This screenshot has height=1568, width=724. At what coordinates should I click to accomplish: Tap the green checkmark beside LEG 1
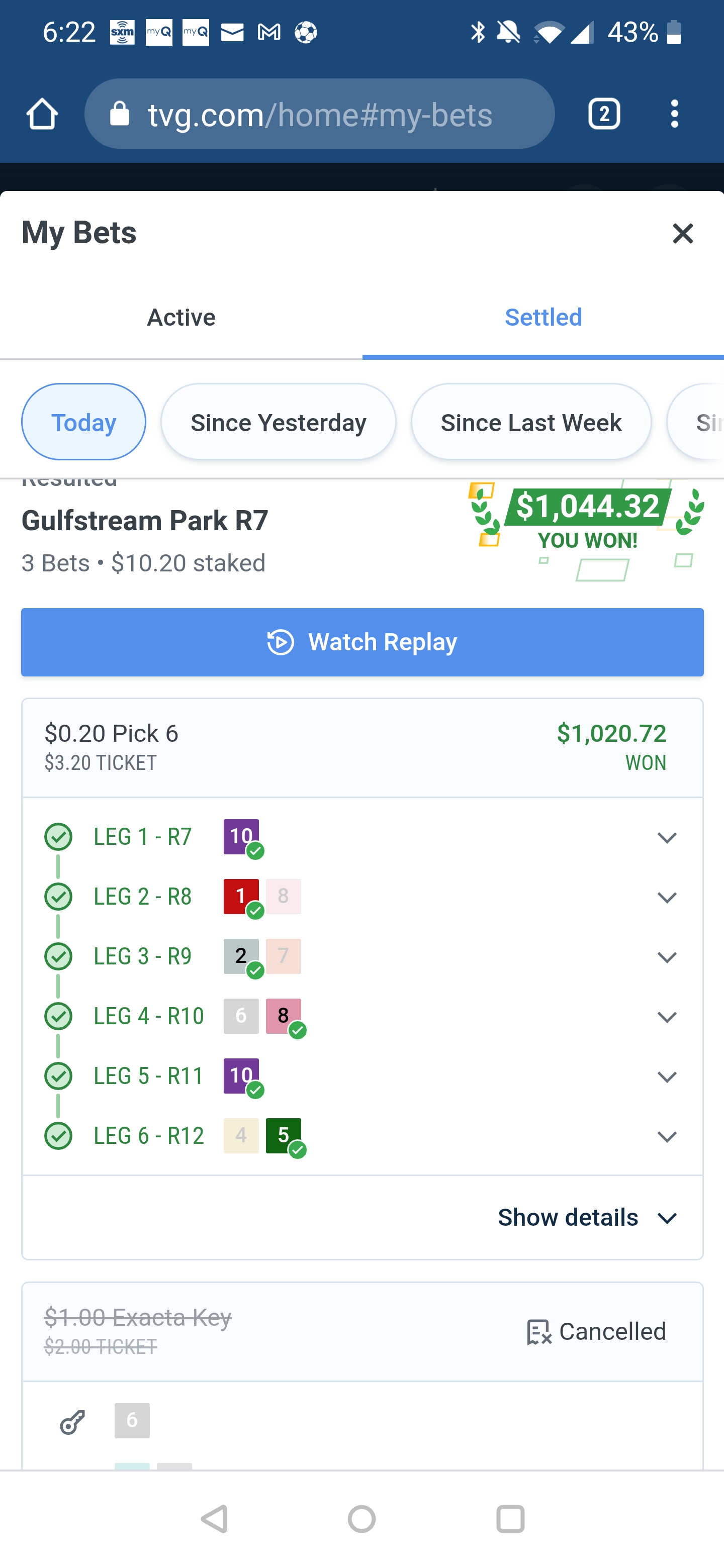tap(58, 836)
